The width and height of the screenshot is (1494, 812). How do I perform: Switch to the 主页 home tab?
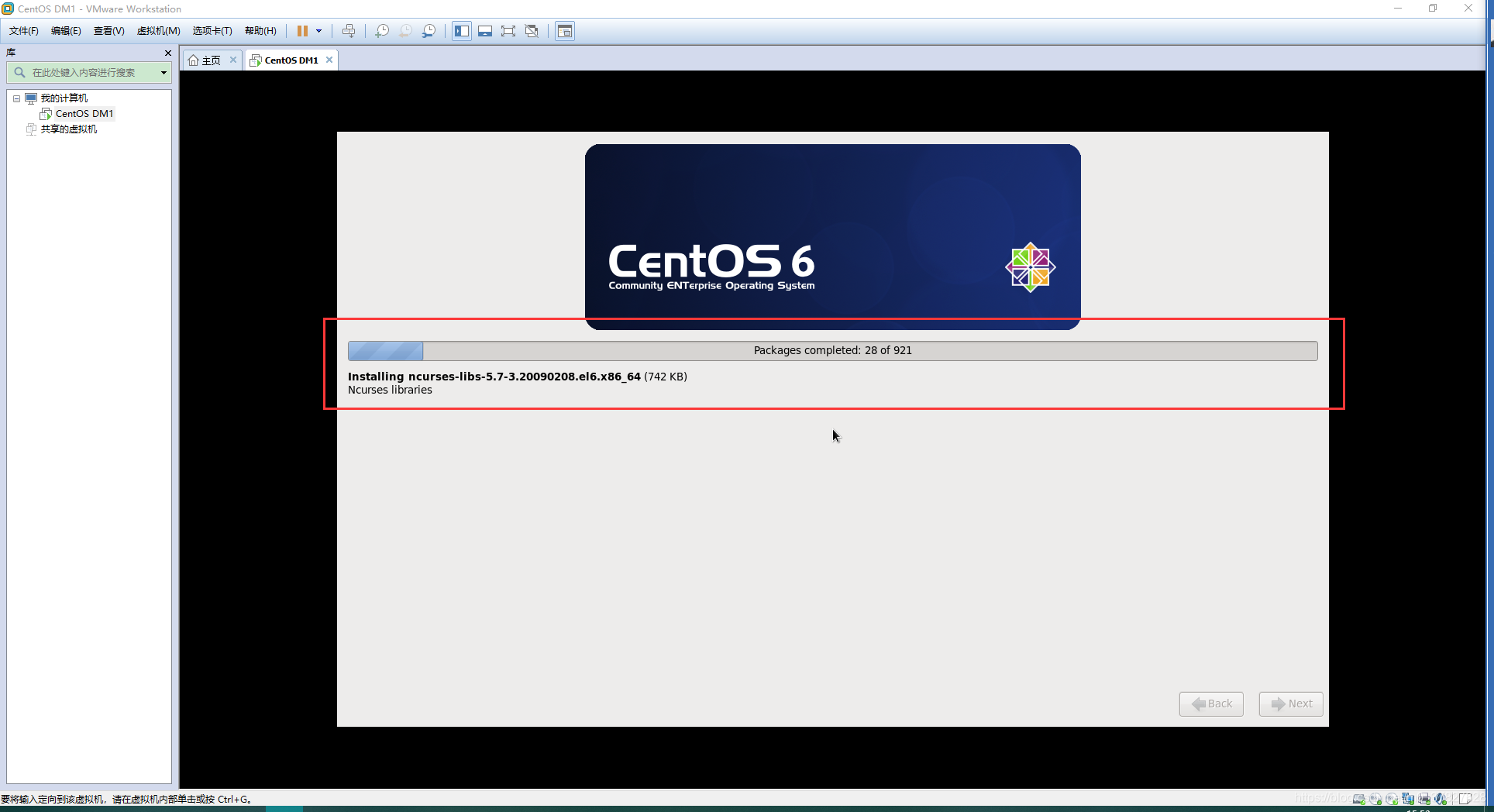[205, 60]
